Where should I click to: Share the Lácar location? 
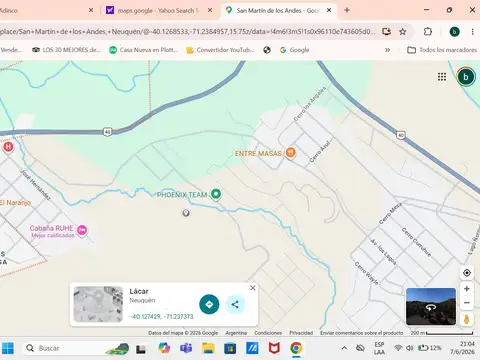(x=235, y=304)
